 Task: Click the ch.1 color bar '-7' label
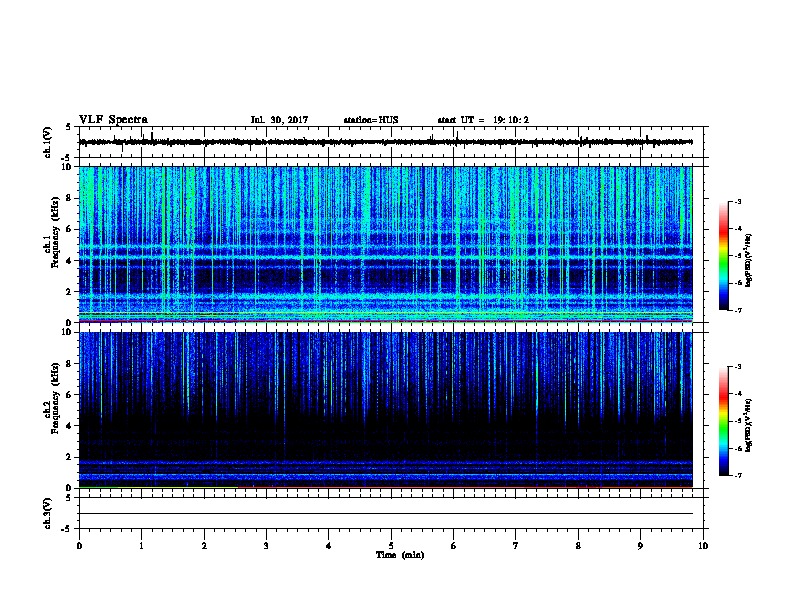737,310
